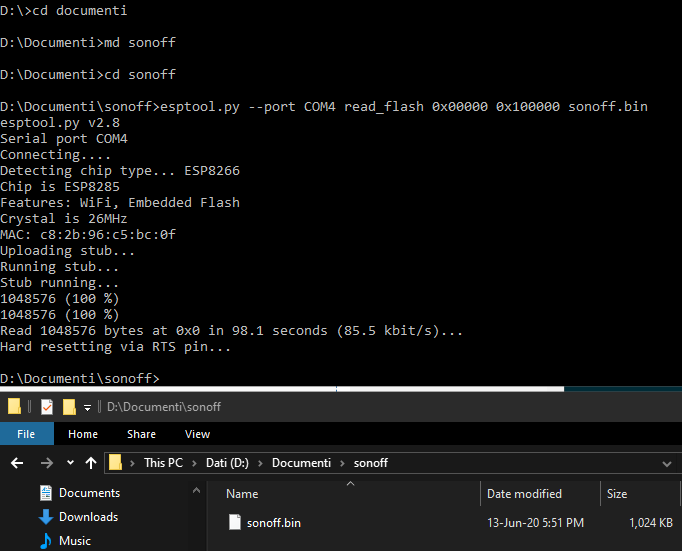
Task: Open the Customize Quick Access Toolbar dropdown
Action: coord(87,407)
